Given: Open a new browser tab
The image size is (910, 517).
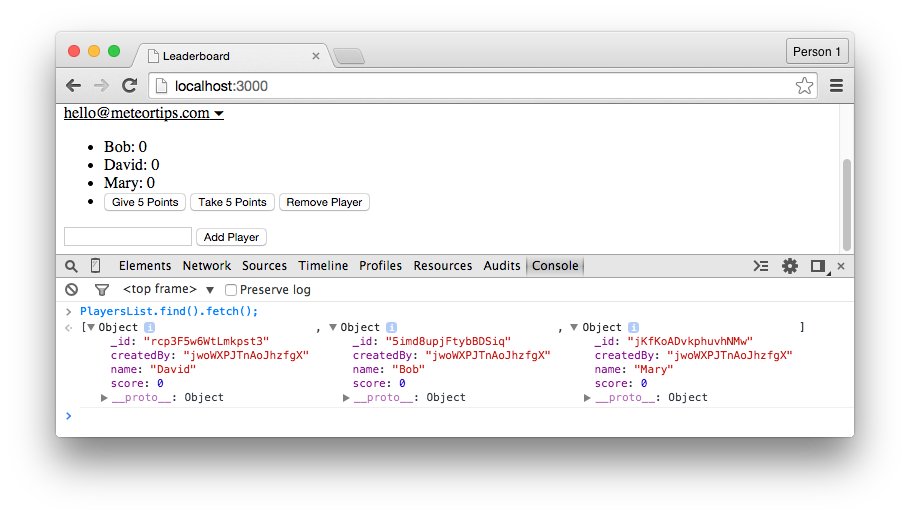Looking at the screenshot, I should pos(349,56).
